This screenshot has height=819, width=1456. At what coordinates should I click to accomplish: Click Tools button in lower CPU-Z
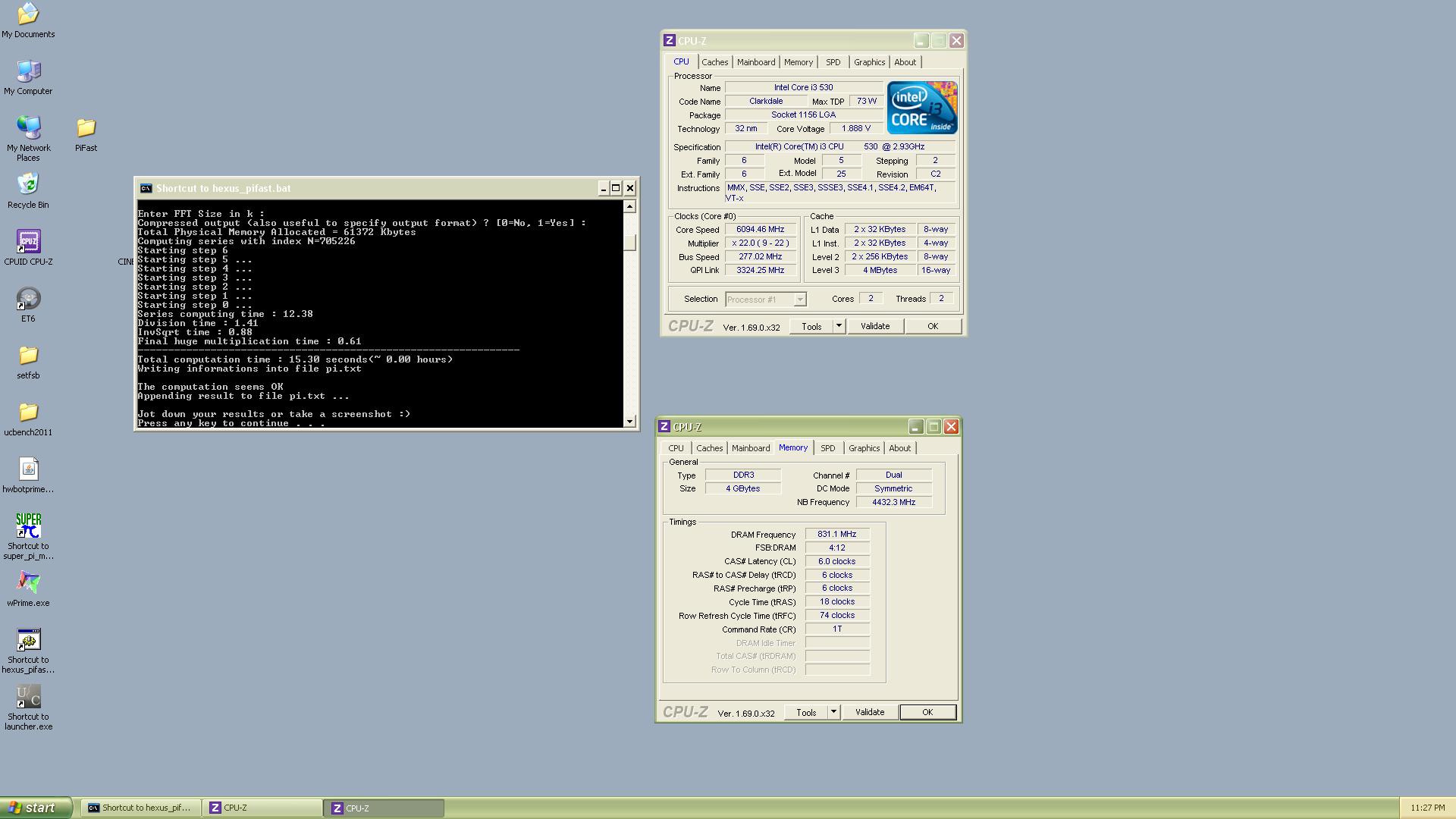(x=806, y=712)
